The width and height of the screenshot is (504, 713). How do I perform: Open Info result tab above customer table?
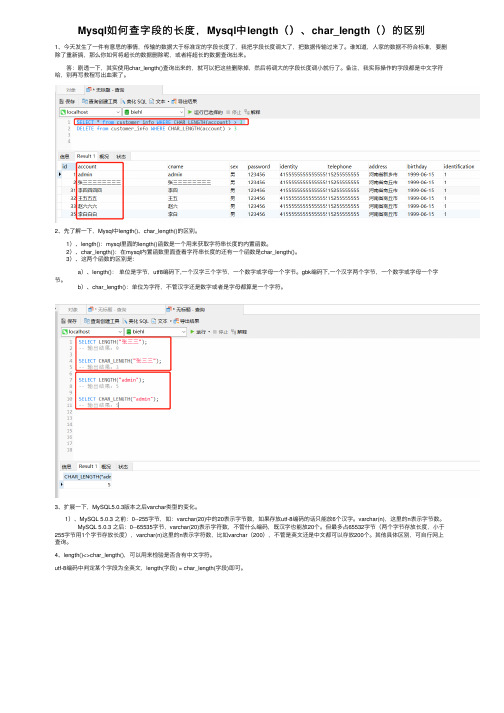65,156
